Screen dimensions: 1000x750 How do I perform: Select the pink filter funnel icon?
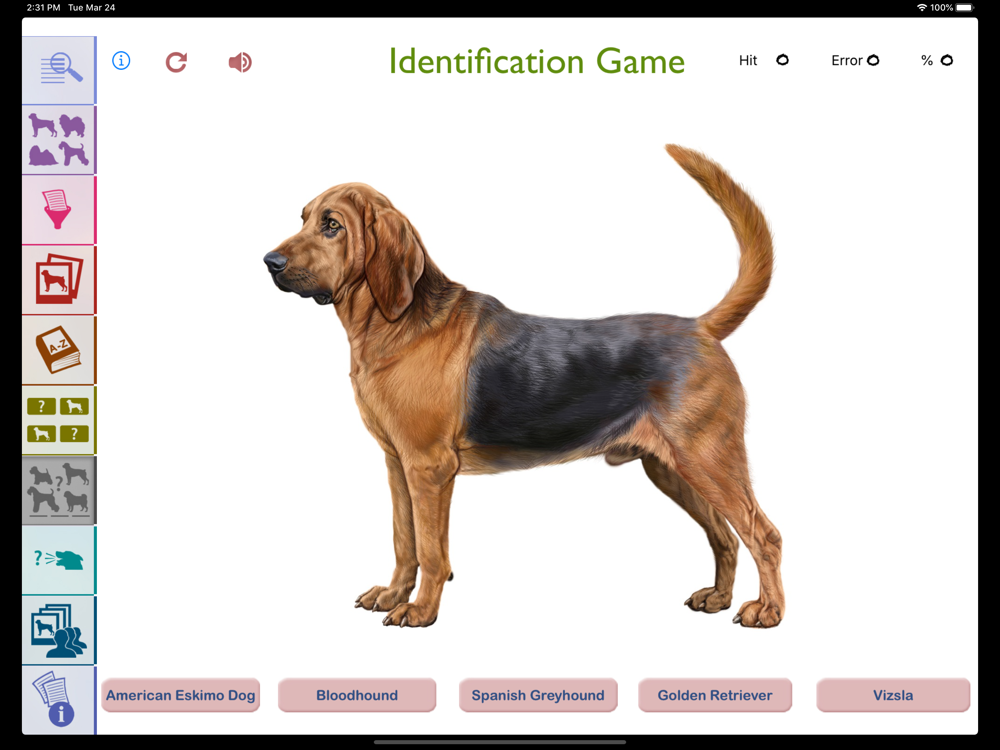pyautogui.click(x=59, y=210)
